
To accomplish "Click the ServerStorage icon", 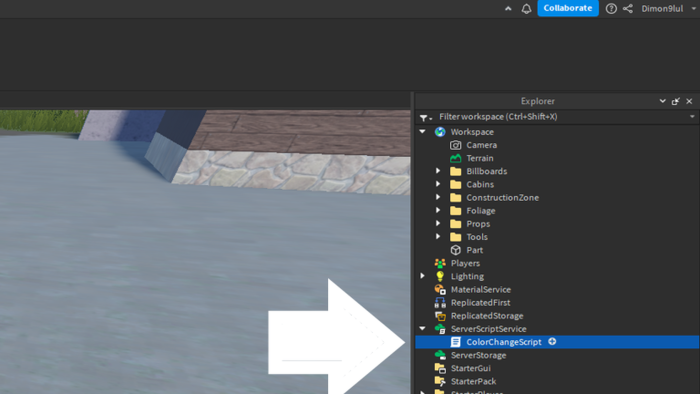I will [x=440, y=355].
